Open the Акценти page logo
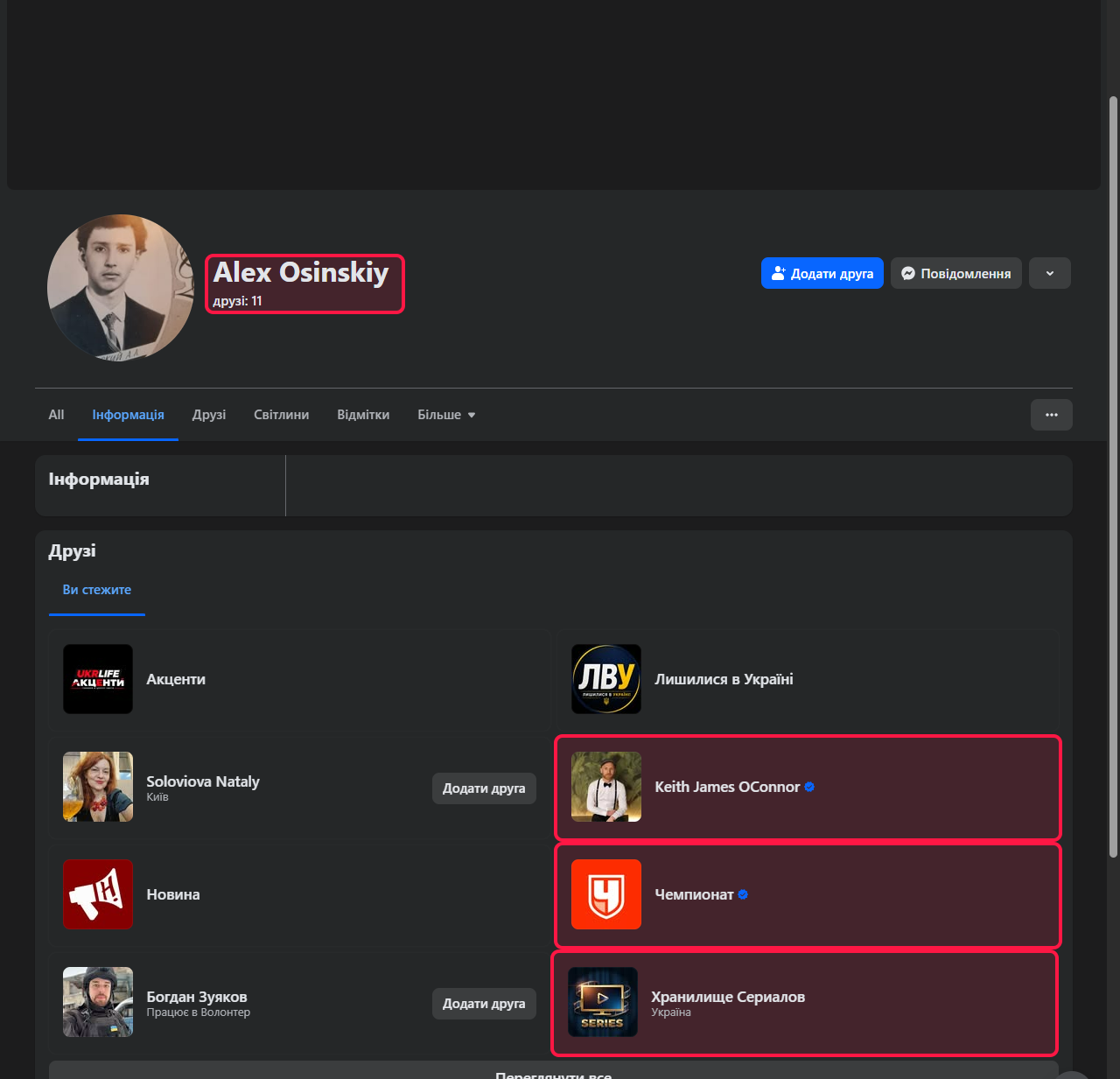This screenshot has height=1079, width=1120. click(x=98, y=679)
